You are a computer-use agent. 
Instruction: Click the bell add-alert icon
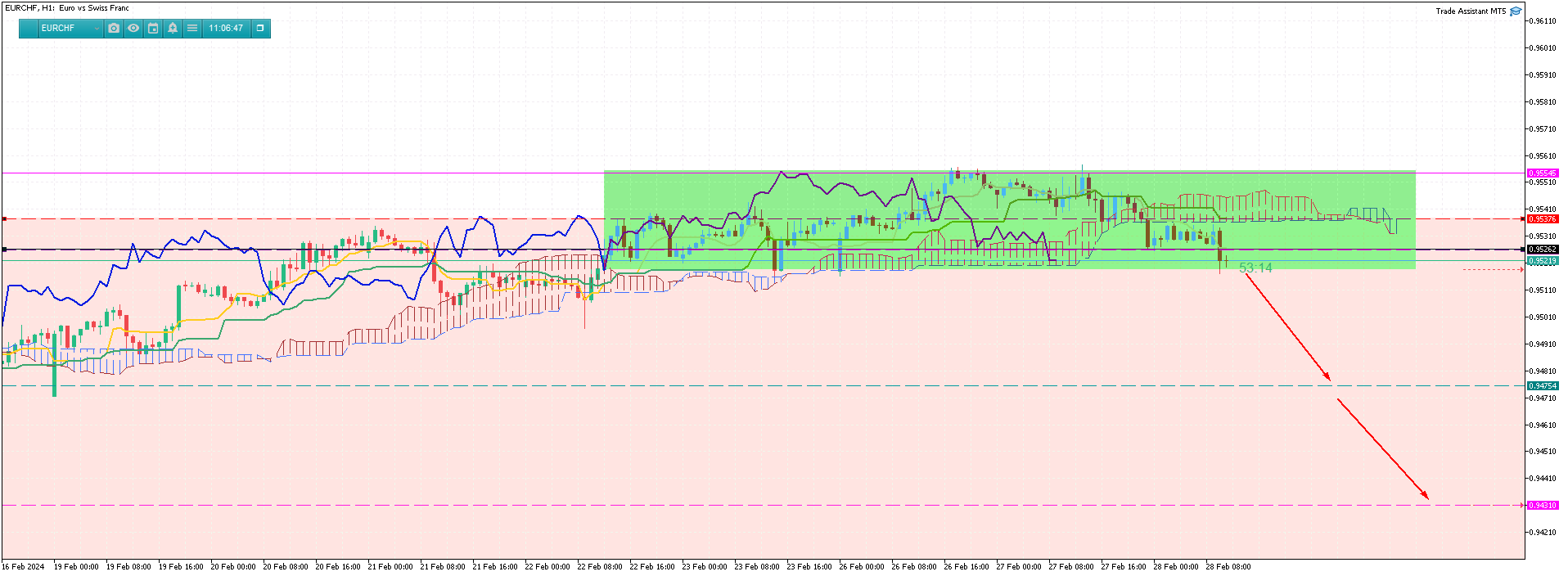[x=173, y=28]
